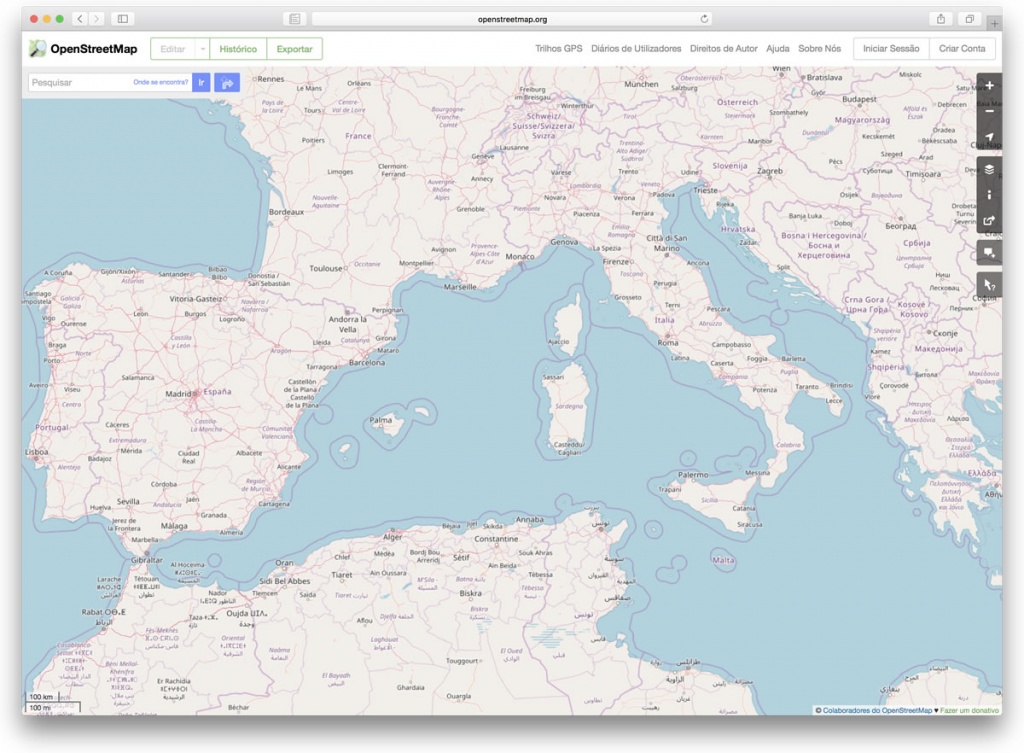Click the Editar button
1024x753 pixels.
(173, 49)
